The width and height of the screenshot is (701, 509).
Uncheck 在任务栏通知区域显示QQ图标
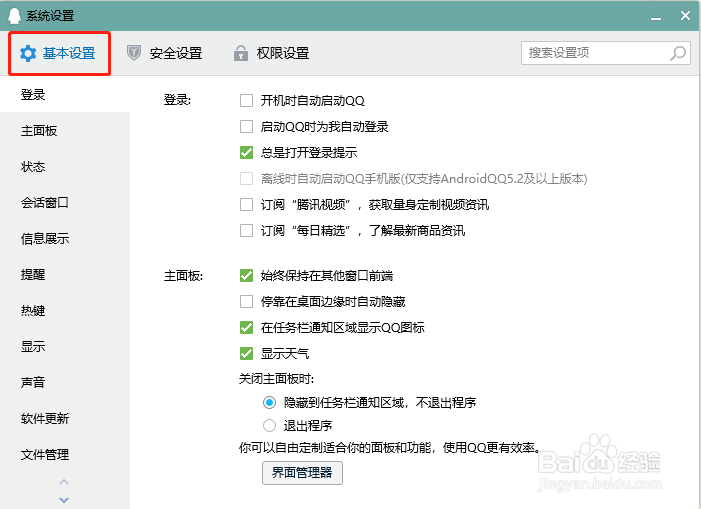pos(246,328)
